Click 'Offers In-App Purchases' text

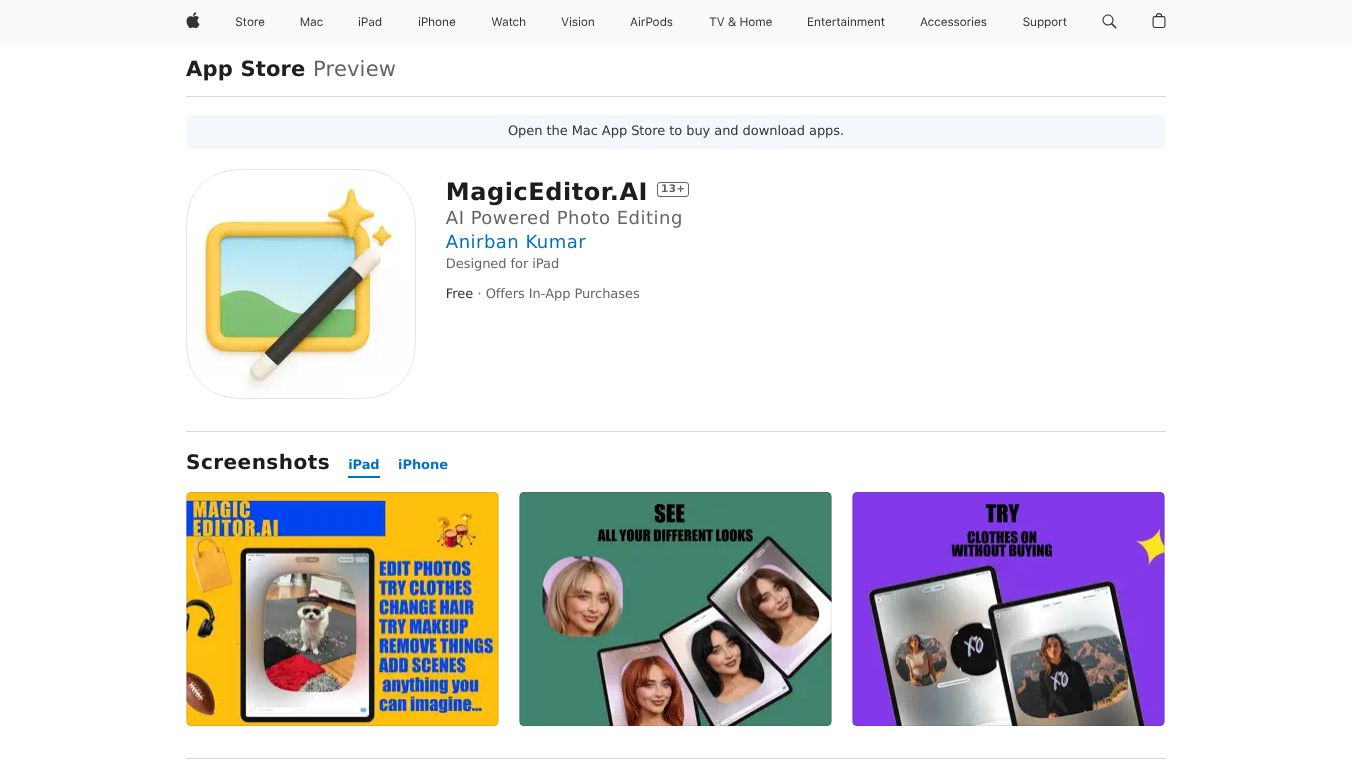(562, 294)
